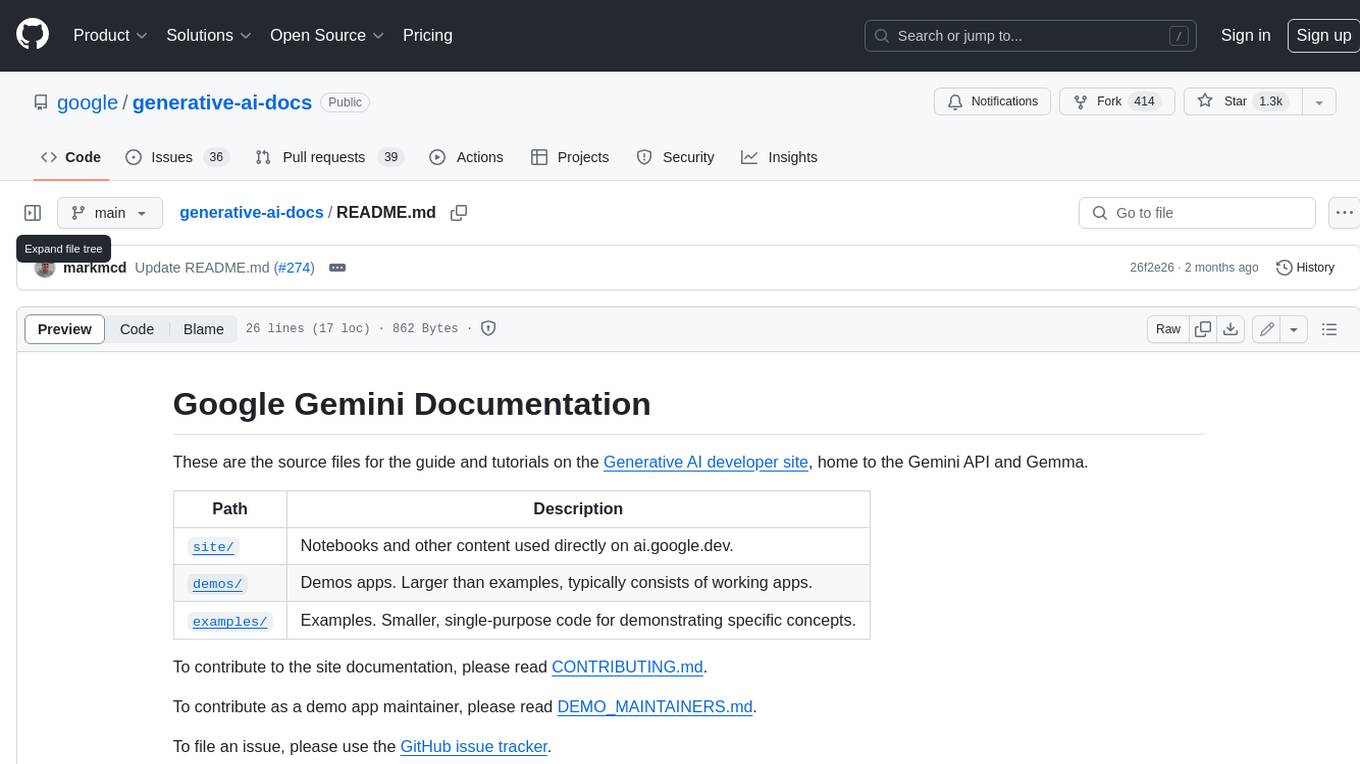Viewport: 1360px width, 764px height.
Task: Focus the Search or jump to field
Action: 1032,36
